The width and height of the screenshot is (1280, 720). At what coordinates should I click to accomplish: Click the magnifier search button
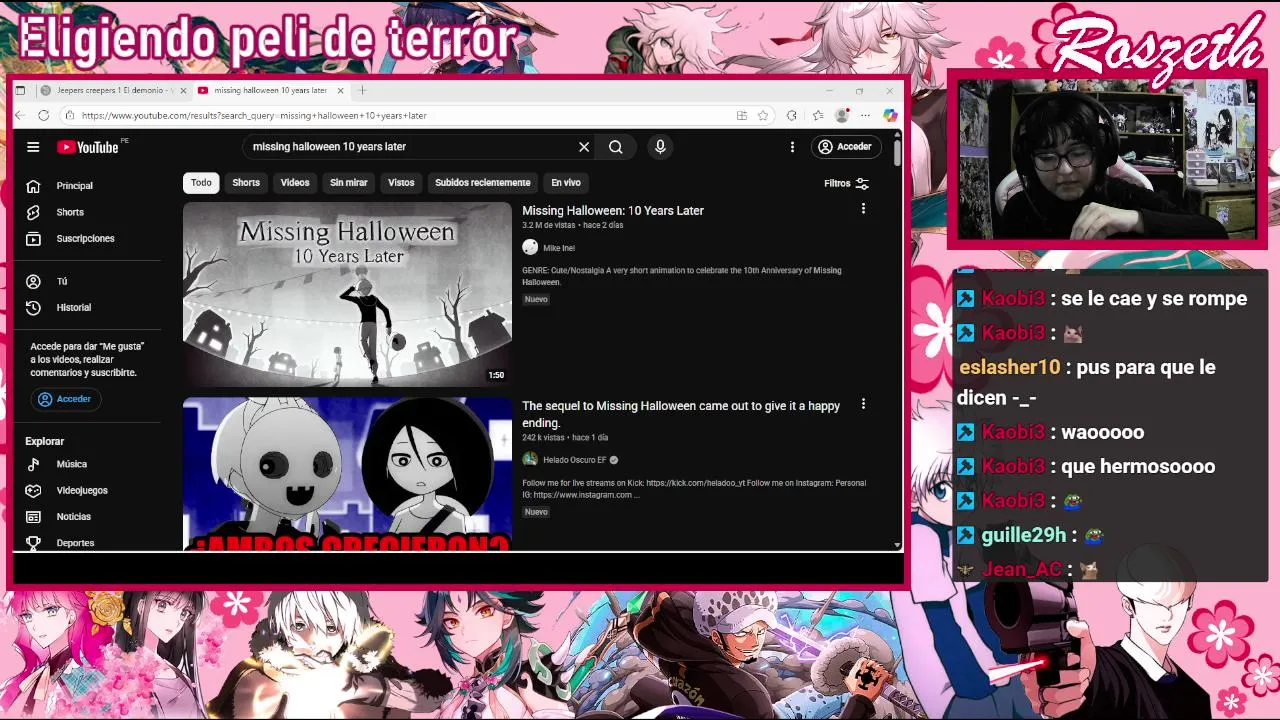pyautogui.click(x=616, y=147)
